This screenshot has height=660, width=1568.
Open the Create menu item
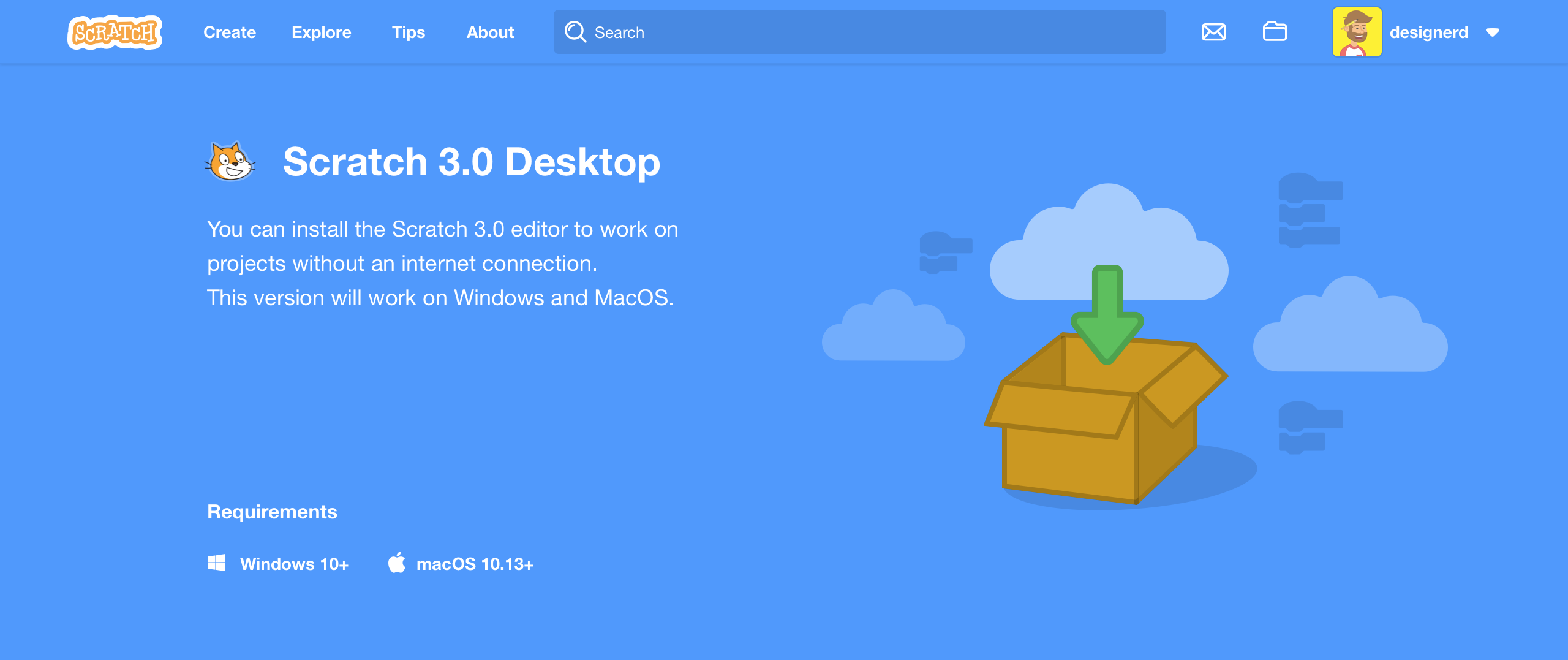coord(230,32)
